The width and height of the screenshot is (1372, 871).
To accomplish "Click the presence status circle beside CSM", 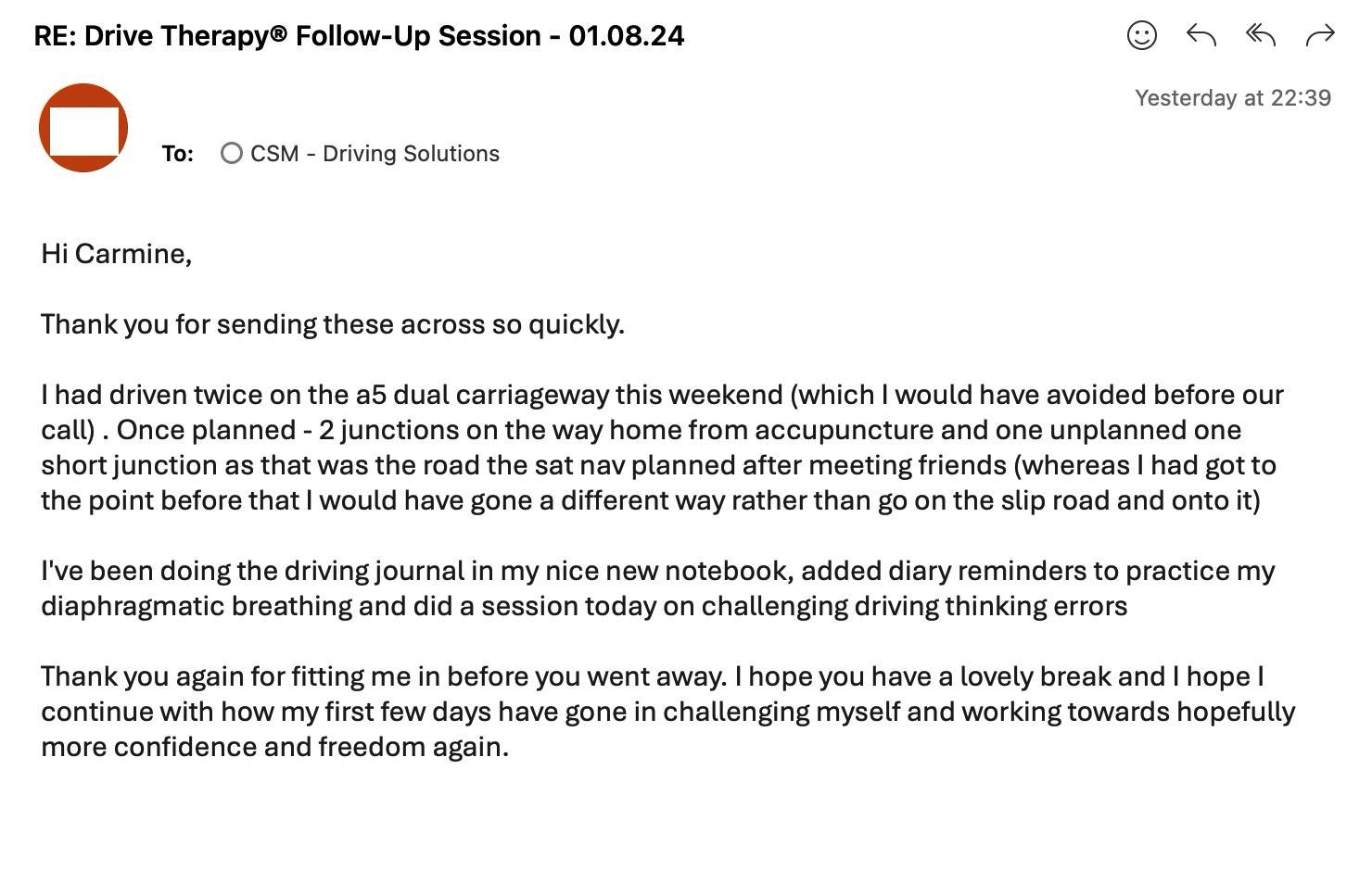I will (x=232, y=154).
